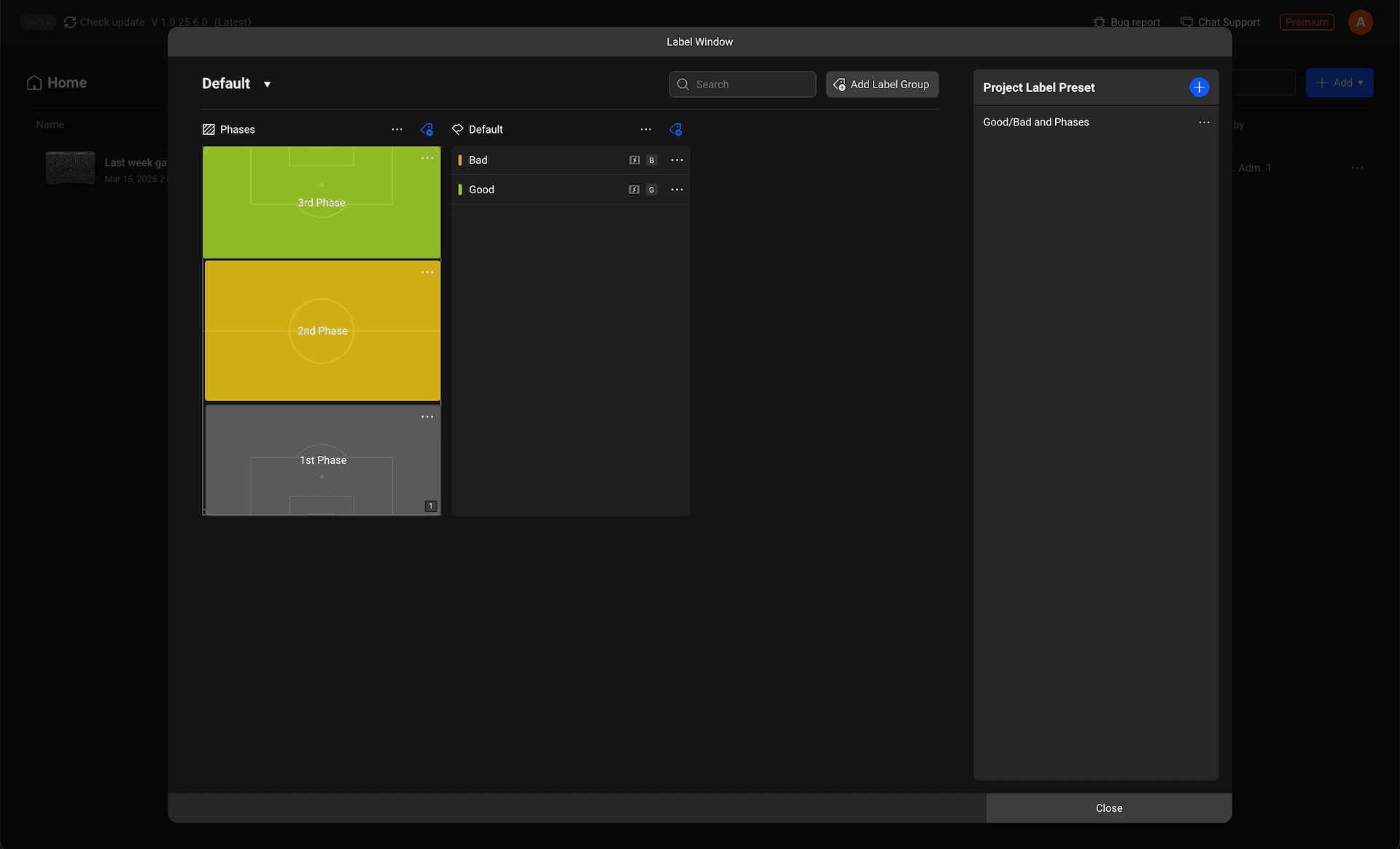This screenshot has height=849, width=1400.
Task: Click the striped Phases group icon
Action: [209, 130]
